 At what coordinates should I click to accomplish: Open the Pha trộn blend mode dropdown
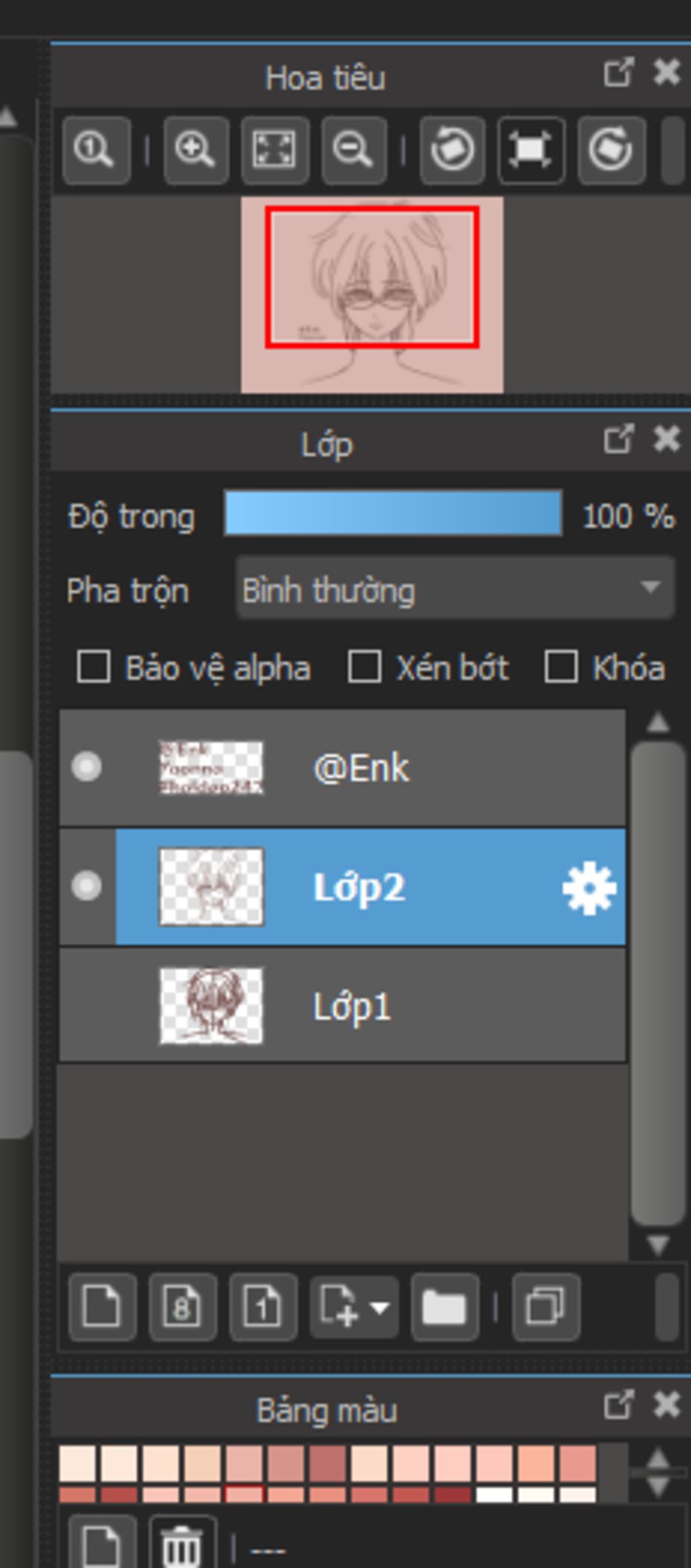455,589
